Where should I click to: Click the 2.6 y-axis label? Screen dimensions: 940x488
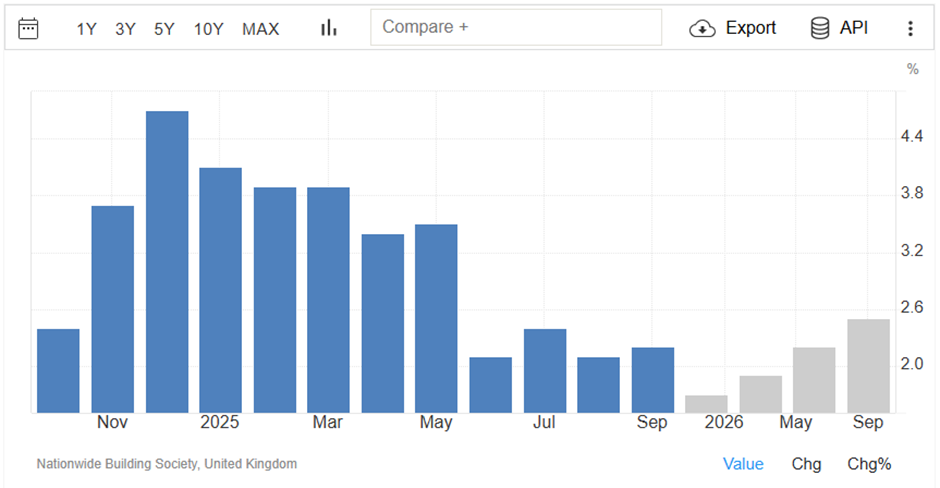(912, 307)
